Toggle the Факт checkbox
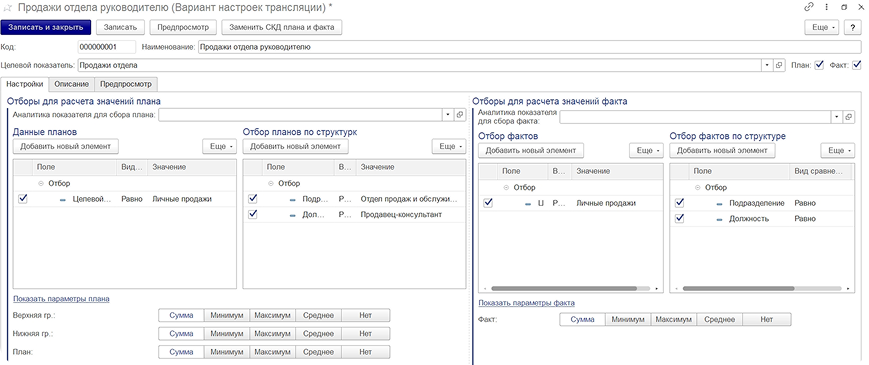 (x=857, y=65)
